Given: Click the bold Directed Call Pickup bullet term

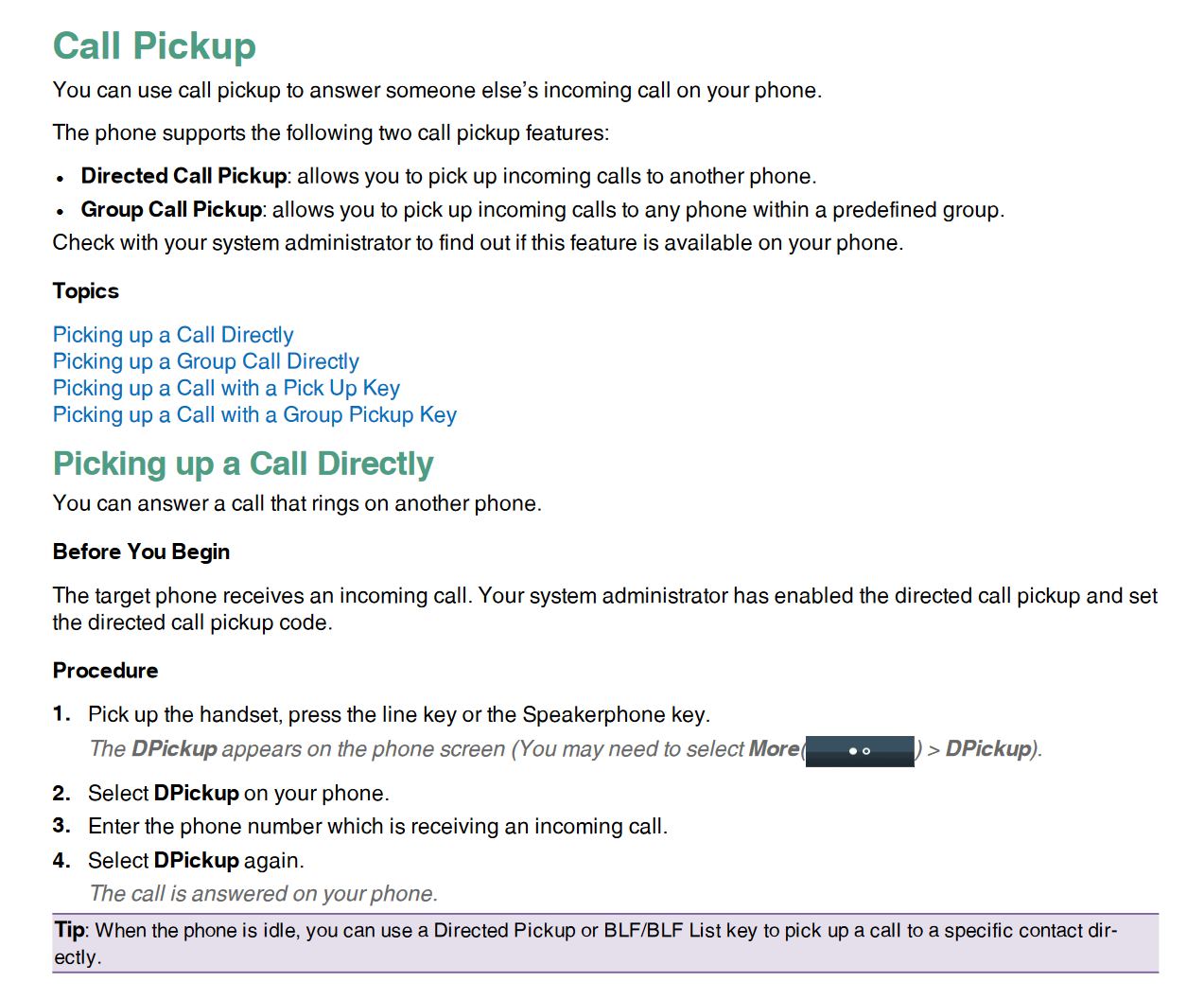Looking at the screenshot, I should tap(183, 176).
